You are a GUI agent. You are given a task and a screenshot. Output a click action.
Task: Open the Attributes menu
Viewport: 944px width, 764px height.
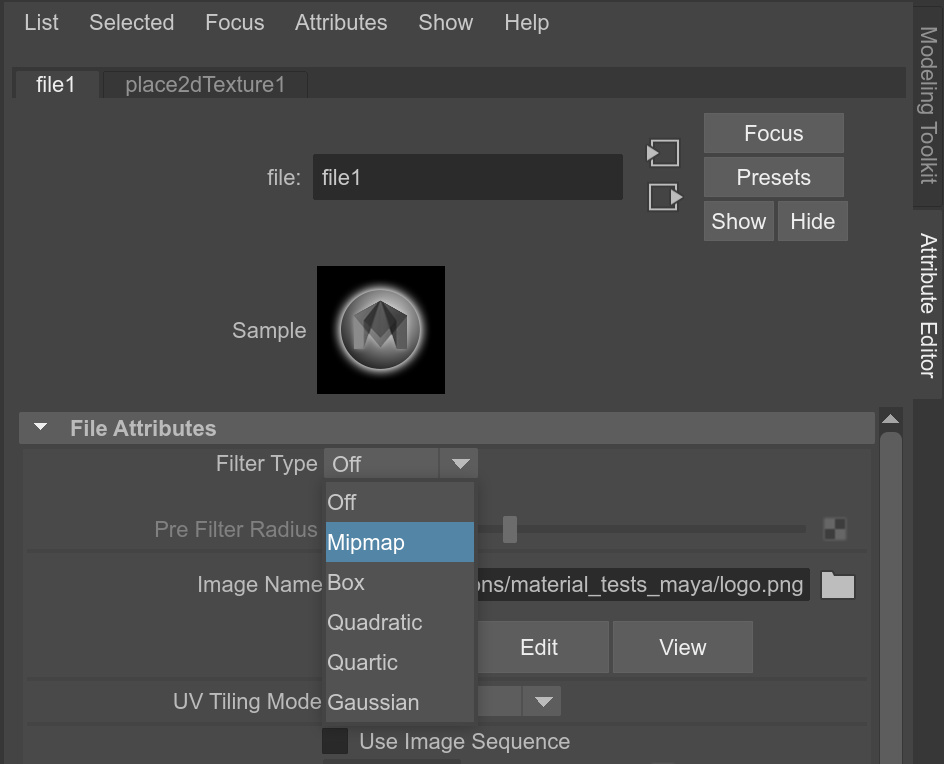tap(341, 22)
